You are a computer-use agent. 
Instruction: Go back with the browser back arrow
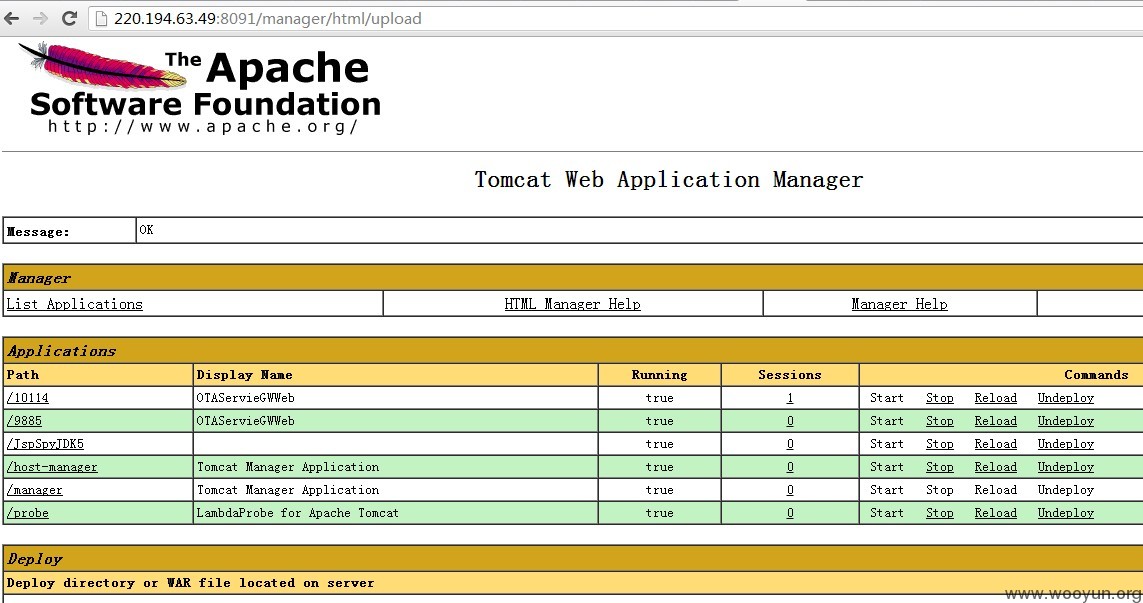coord(12,18)
